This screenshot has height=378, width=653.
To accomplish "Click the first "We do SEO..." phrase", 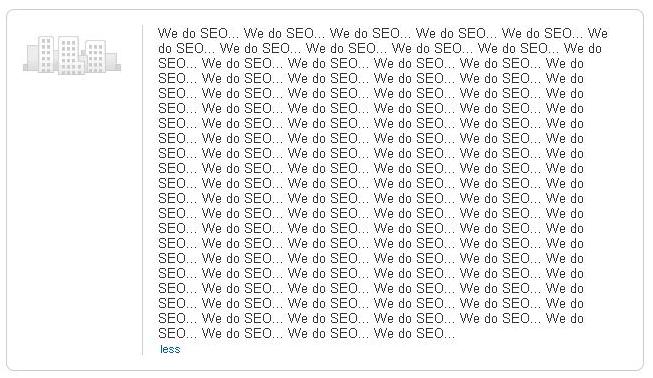I will click(198, 33).
